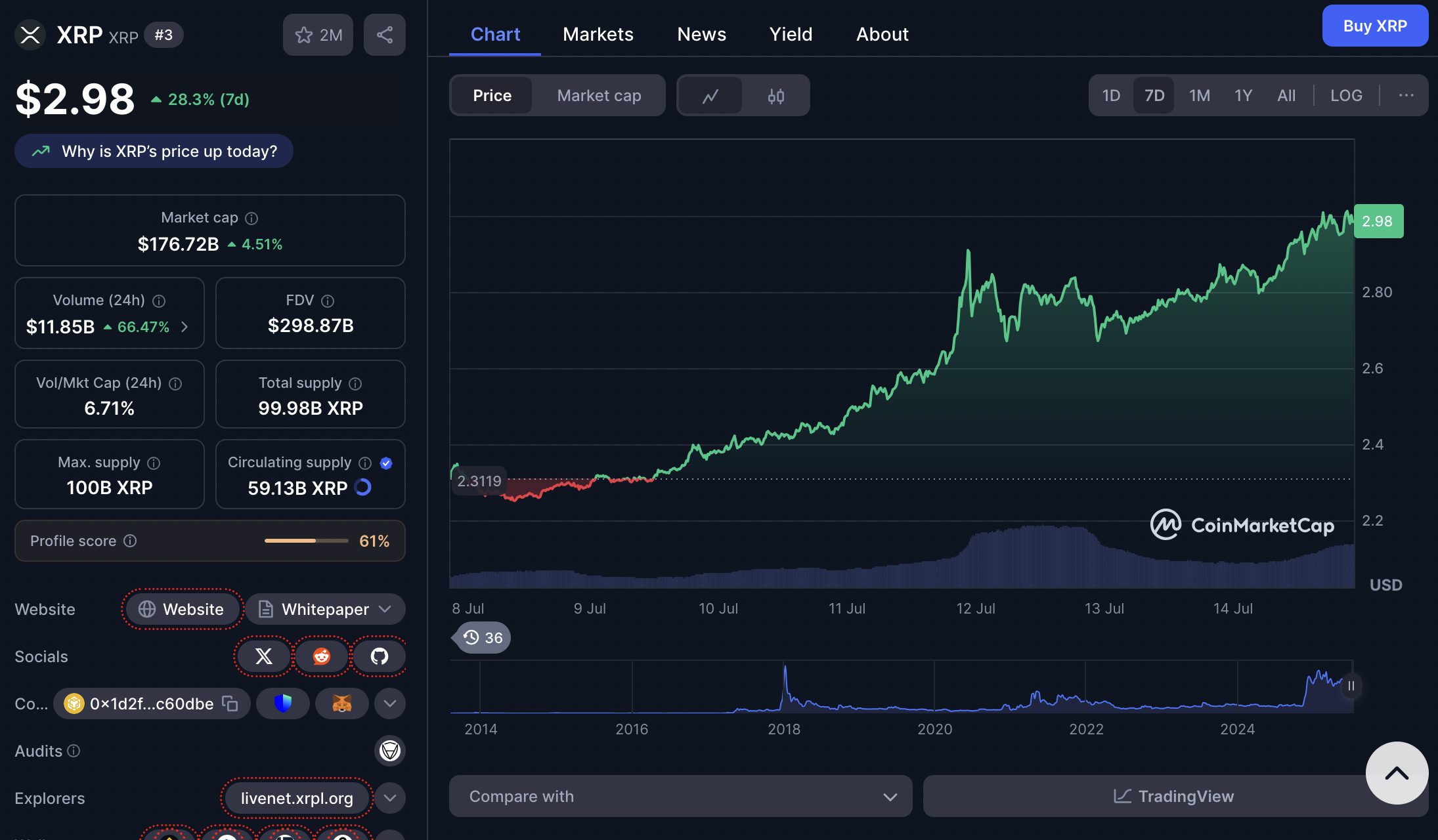Click the historical mini chart navigator

tap(902, 687)
